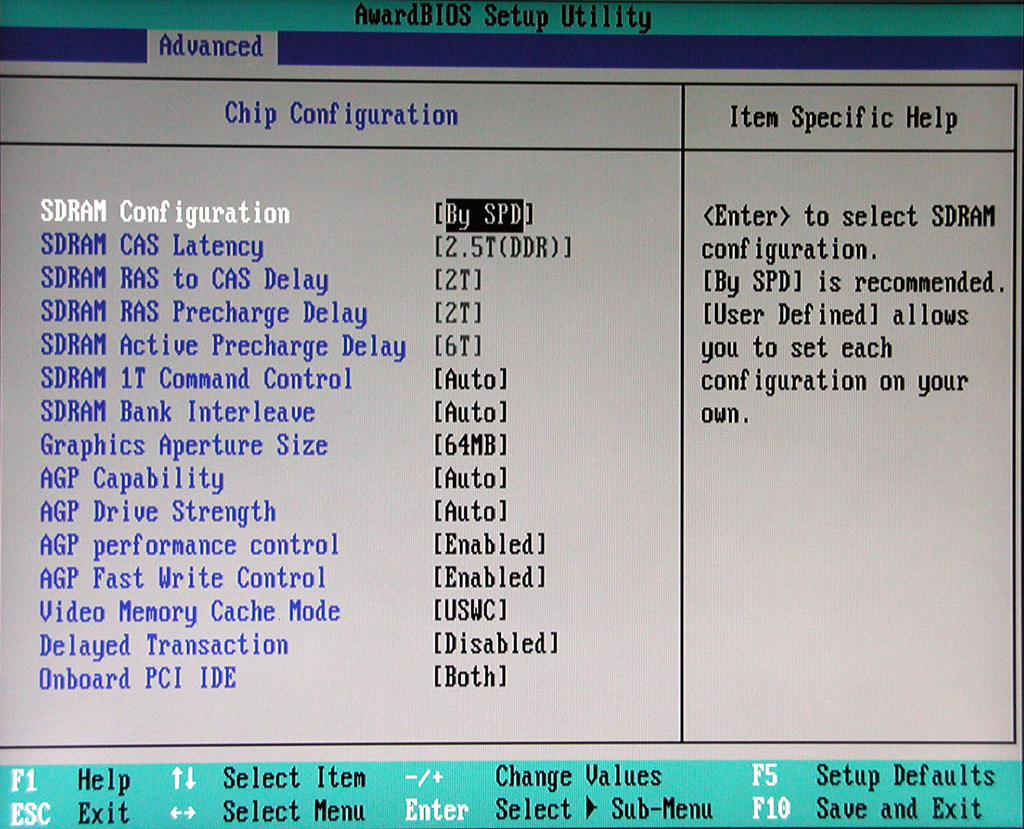The width and height of the screenshot is (1024, 829).
Task: Select Video Memory Cache Mode label
Action: pos(190,612)
